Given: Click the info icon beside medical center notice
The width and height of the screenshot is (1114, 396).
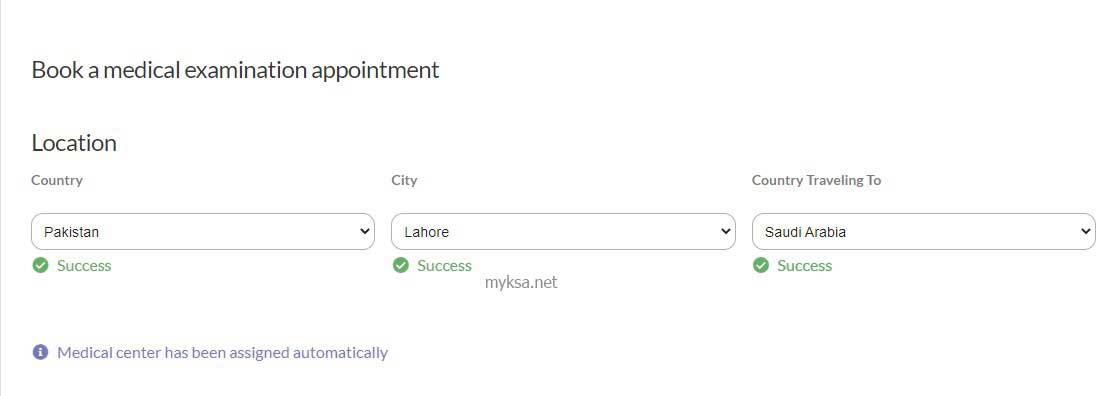Looking at the screenshot, I should (x=40, y=352).
